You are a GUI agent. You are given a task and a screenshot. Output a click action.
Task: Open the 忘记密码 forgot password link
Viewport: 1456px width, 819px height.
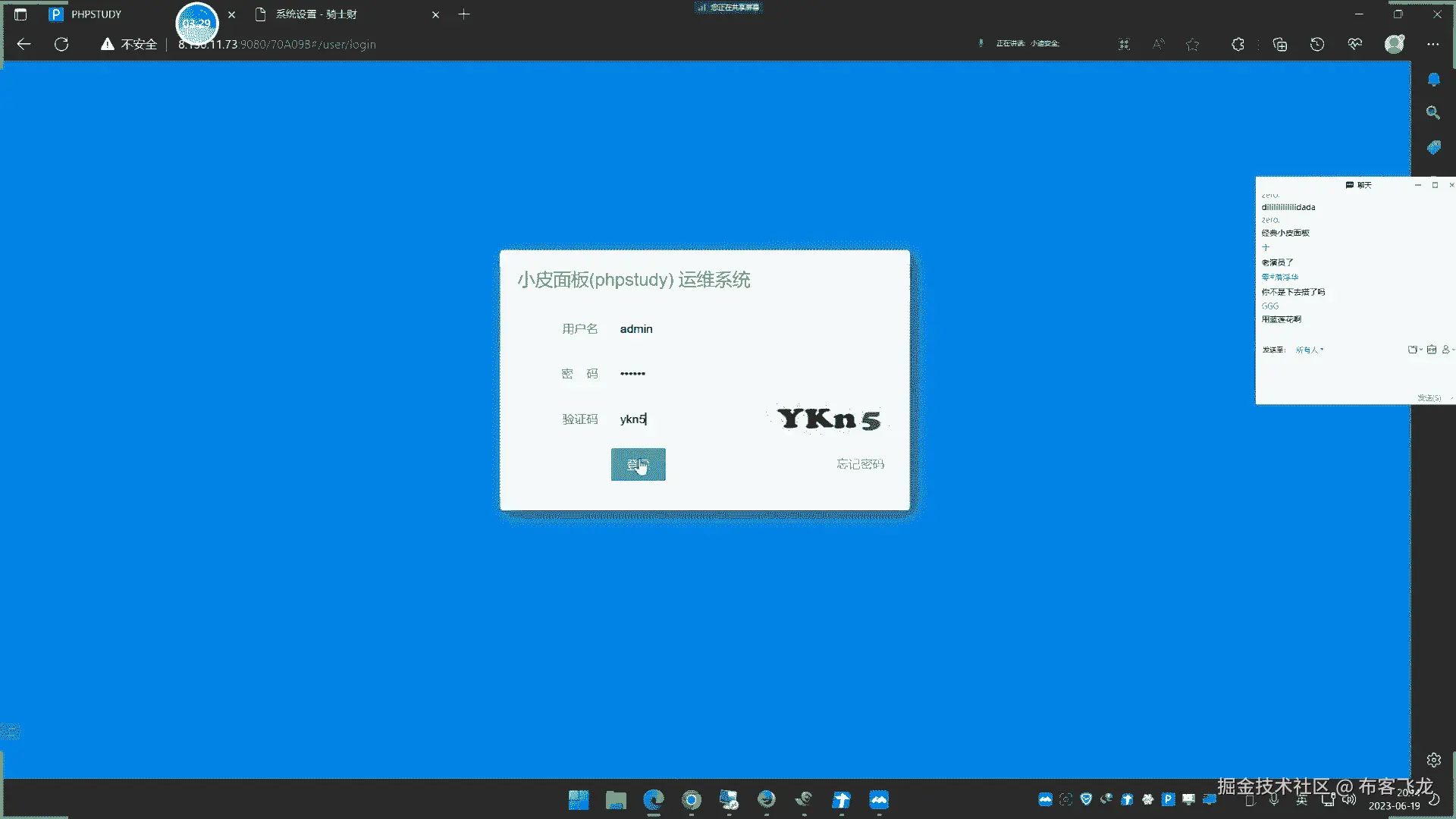click(x=860, y=464)
